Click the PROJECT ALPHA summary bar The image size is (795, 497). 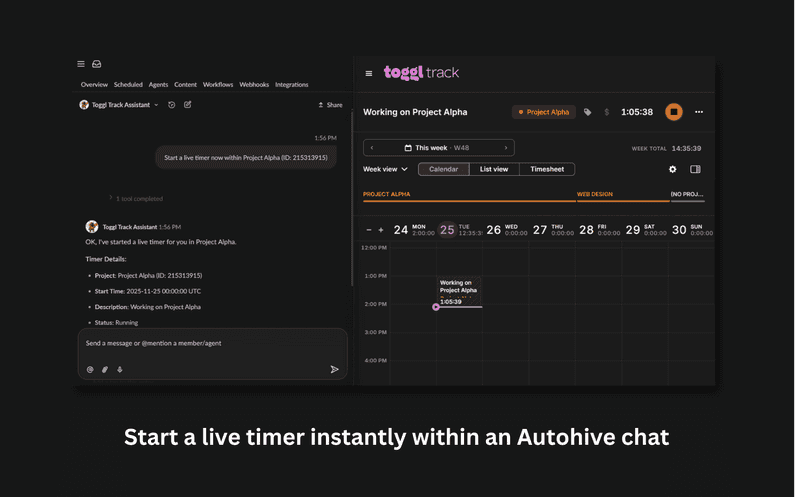(x=469, y=197)
